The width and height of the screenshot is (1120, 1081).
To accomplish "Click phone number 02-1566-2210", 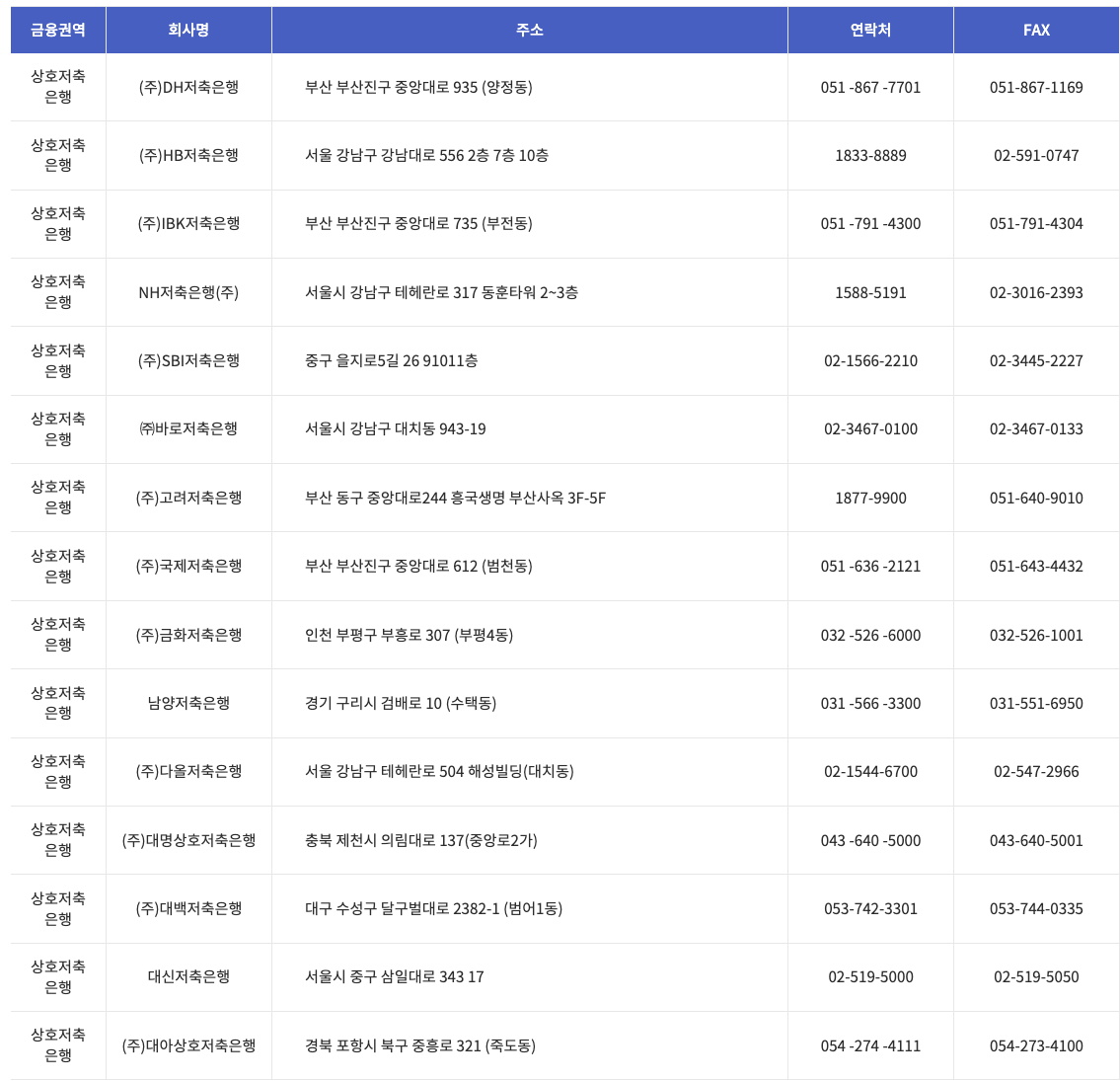I will (x=870, y=360).
